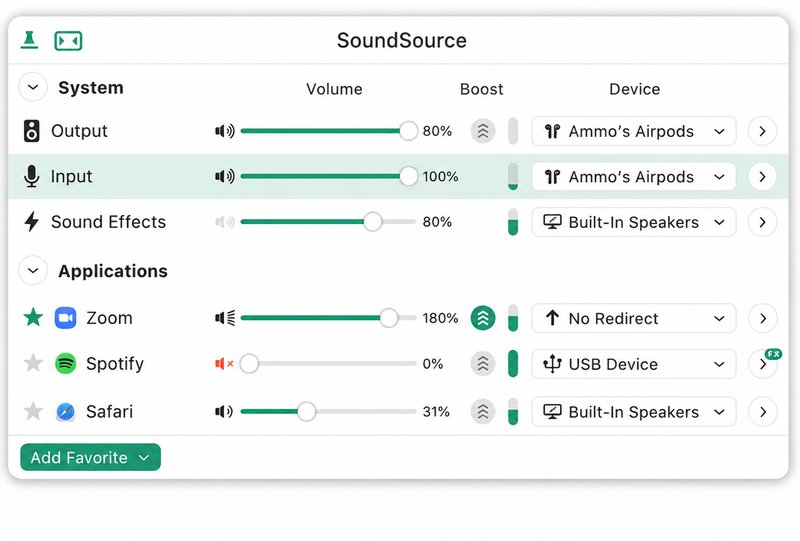The width and height of the screenshot is (800, 541).
Task: Open Zoom's No Redirect device dropdown
Action: coord(634,318)
